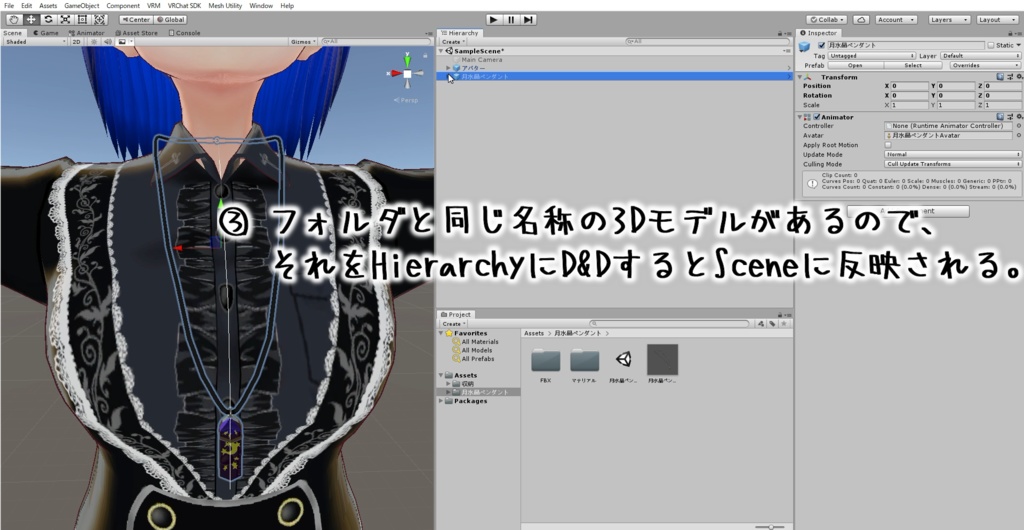Open the GameObject menu
Screen dimensions: 1024x530
(82, 6)
